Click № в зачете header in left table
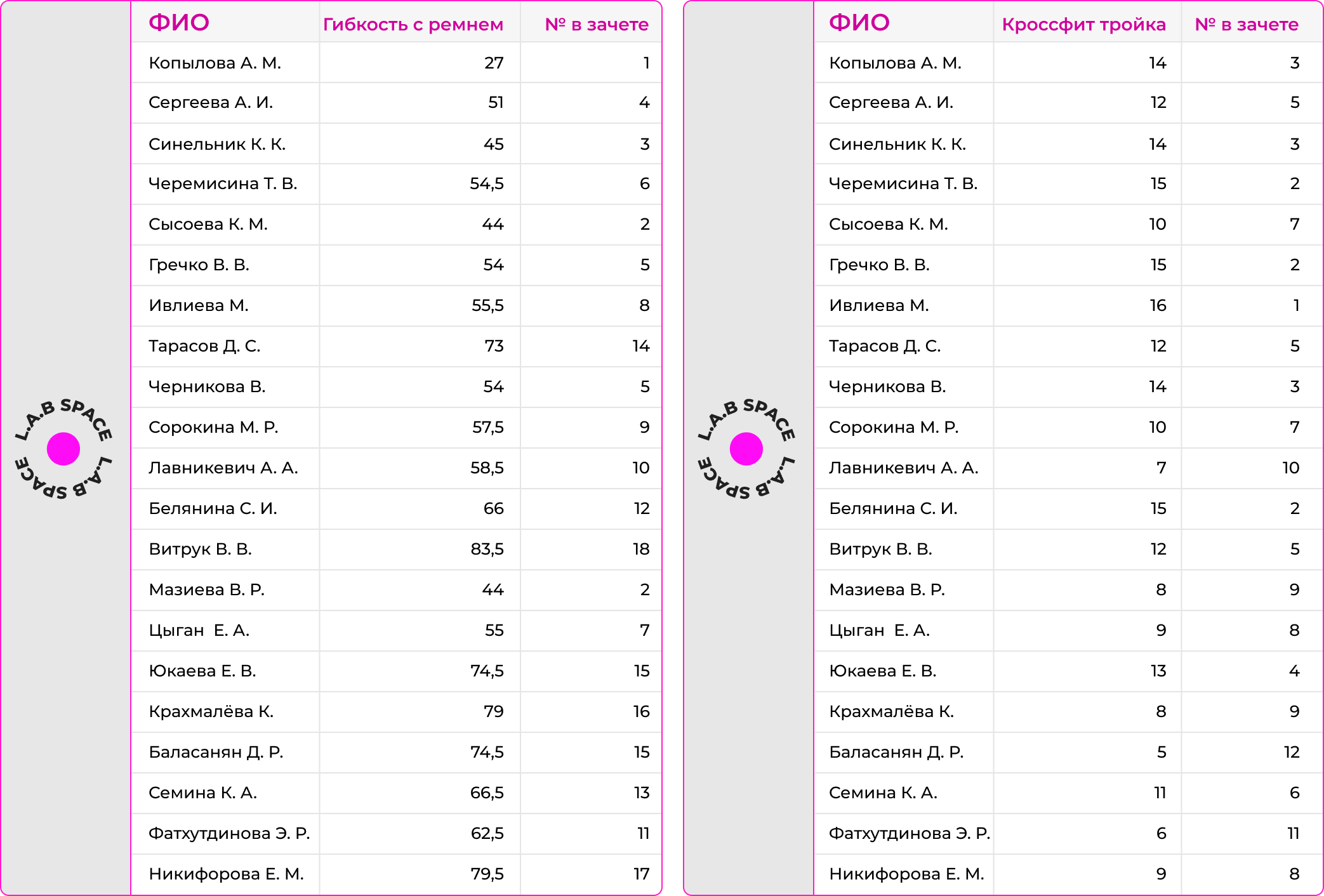The width and height of the screenshot is (1324, 896). 597,25
